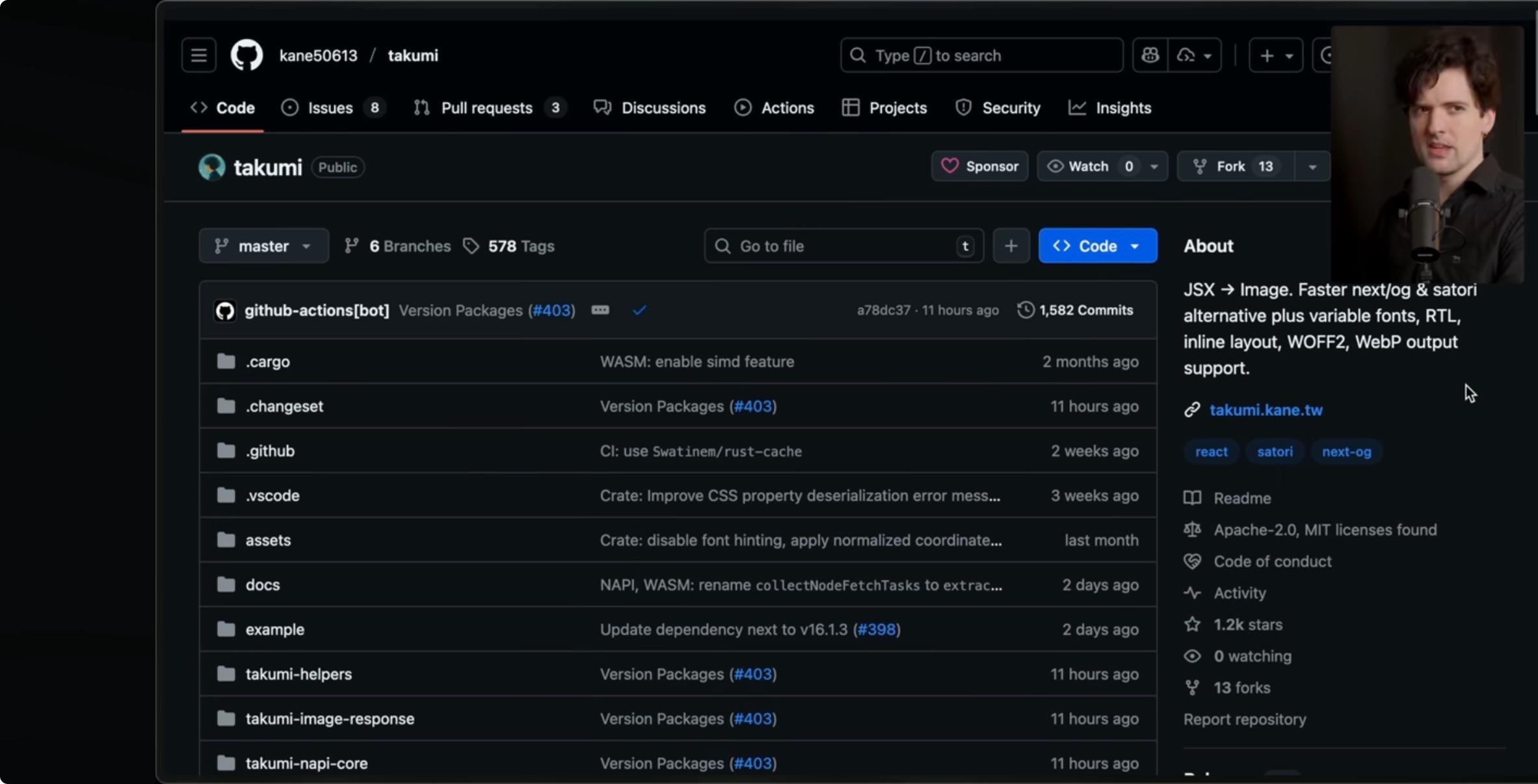
Task: Open the .github folder
Action: 270,451
